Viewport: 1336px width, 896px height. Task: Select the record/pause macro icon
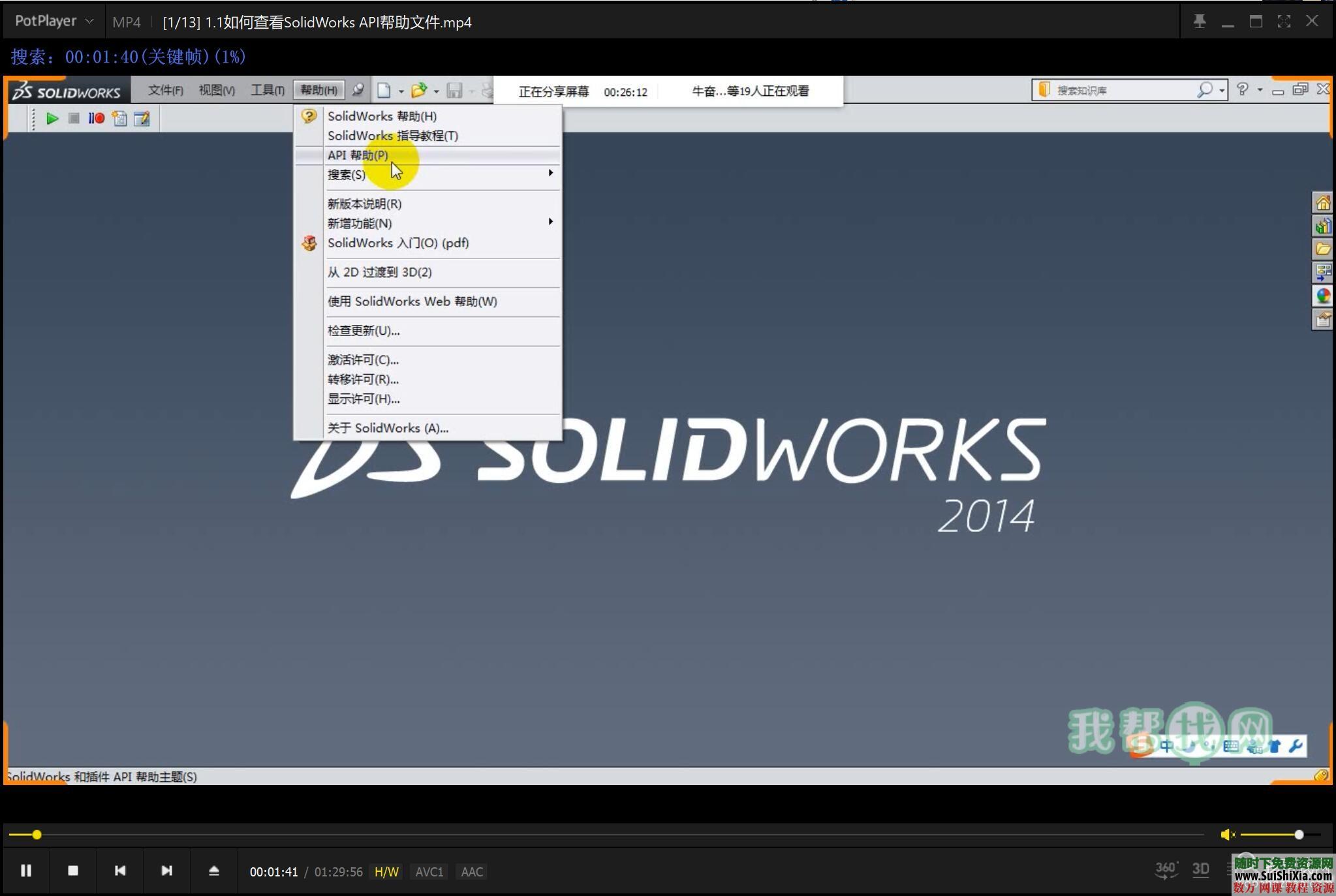97,118
